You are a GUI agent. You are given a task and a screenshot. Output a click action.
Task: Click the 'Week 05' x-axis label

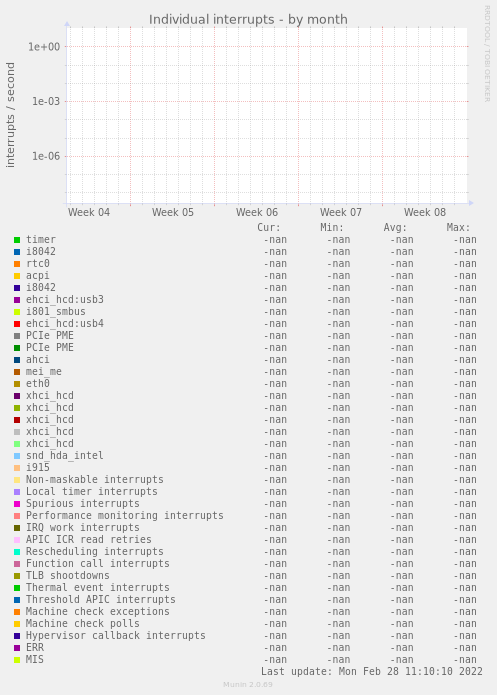(173, 212)
